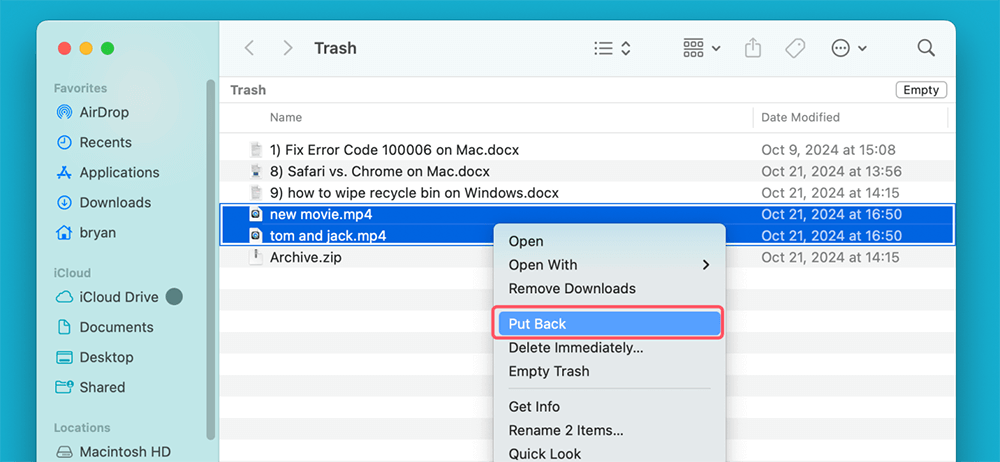
Task: Click the Shared folder icon
Action: pos(64,387)
